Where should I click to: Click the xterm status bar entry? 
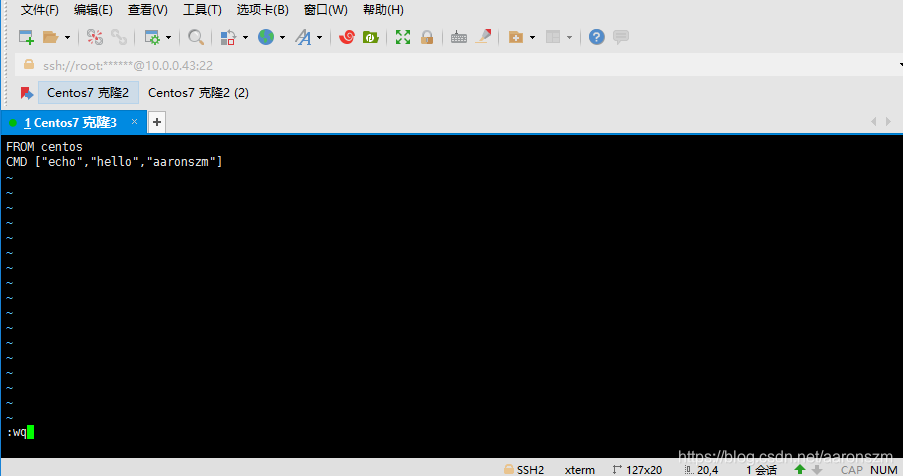[x=579, y=470]
